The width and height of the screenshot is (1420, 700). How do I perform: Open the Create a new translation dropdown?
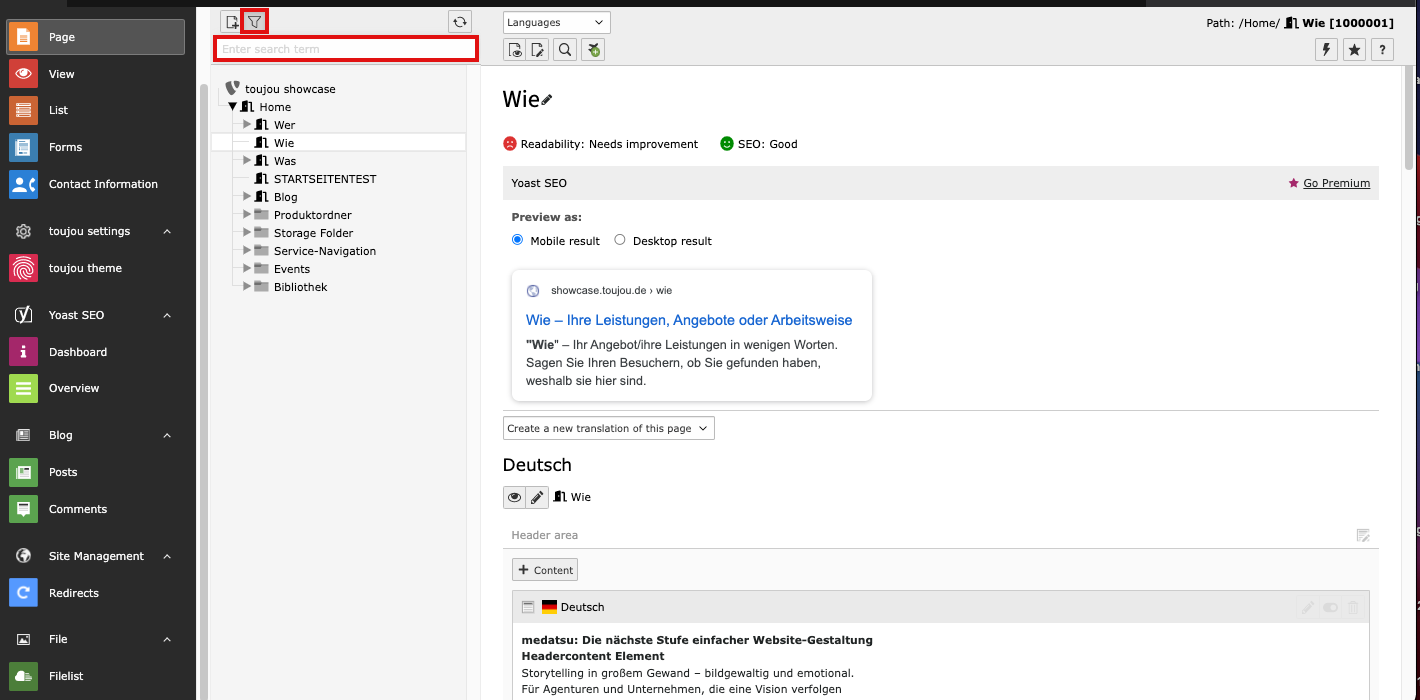pos(608,428)
